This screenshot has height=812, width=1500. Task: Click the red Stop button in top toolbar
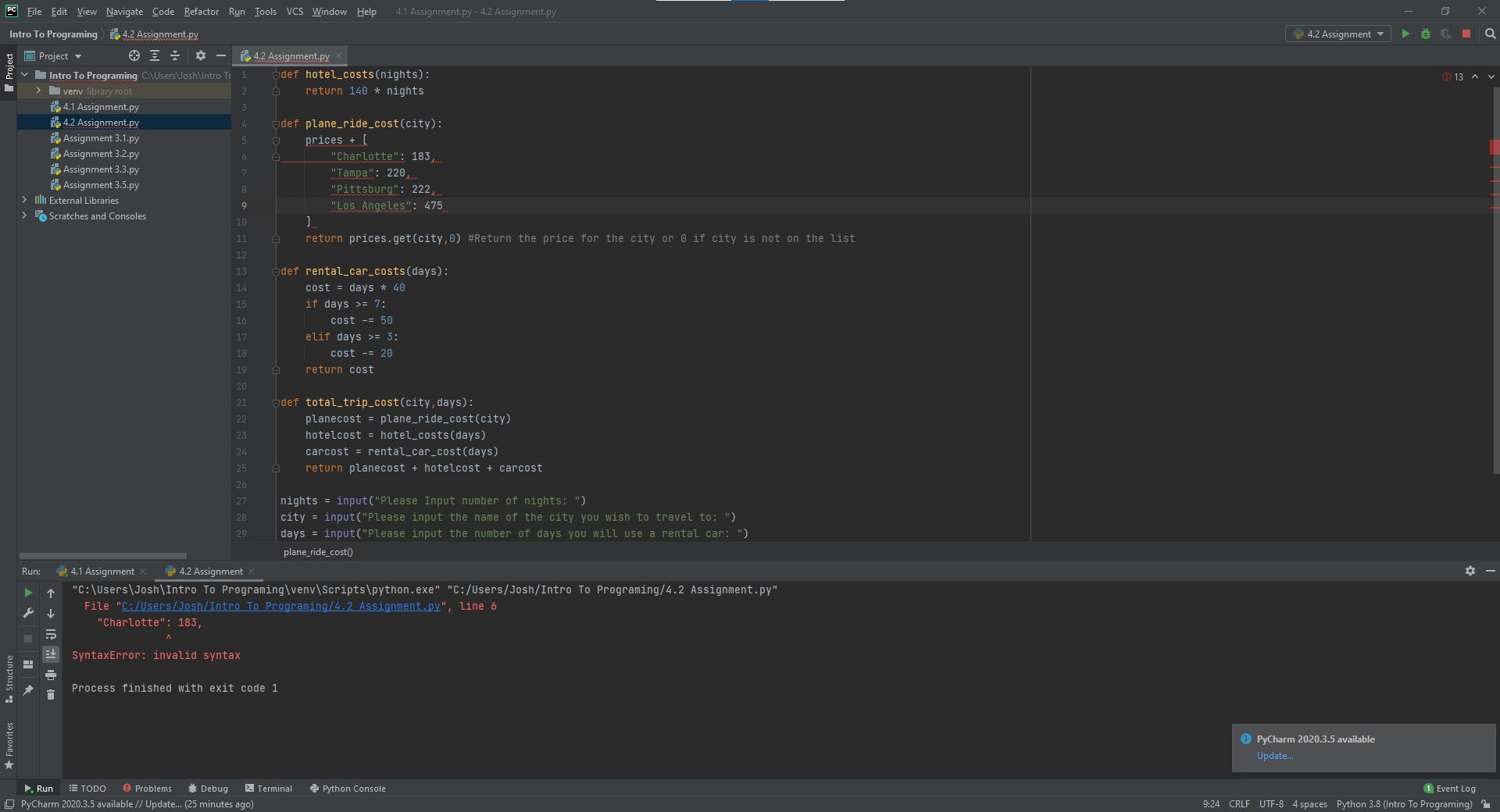pos(1466,34)
